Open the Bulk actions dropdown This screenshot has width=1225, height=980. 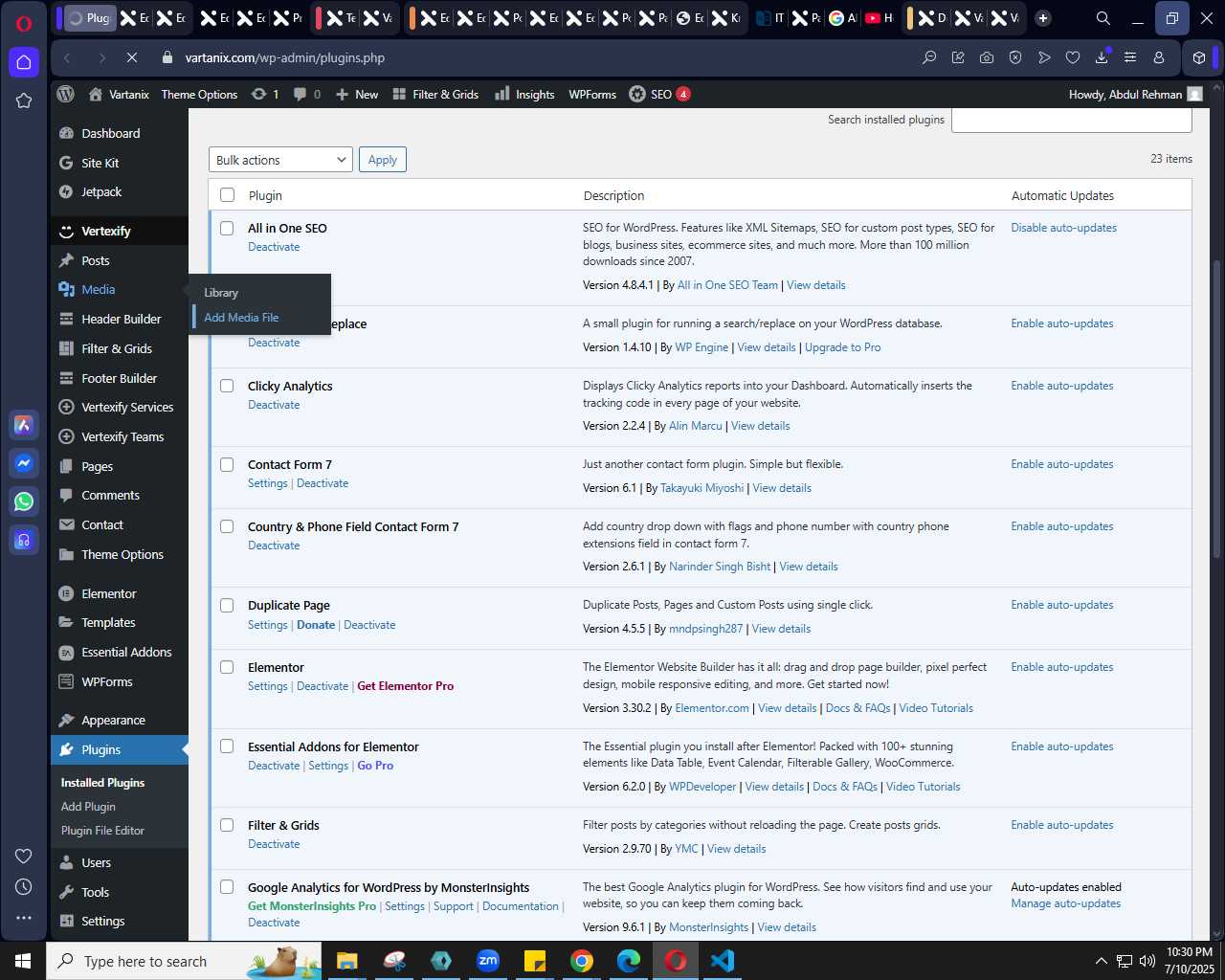click(280, 160)
